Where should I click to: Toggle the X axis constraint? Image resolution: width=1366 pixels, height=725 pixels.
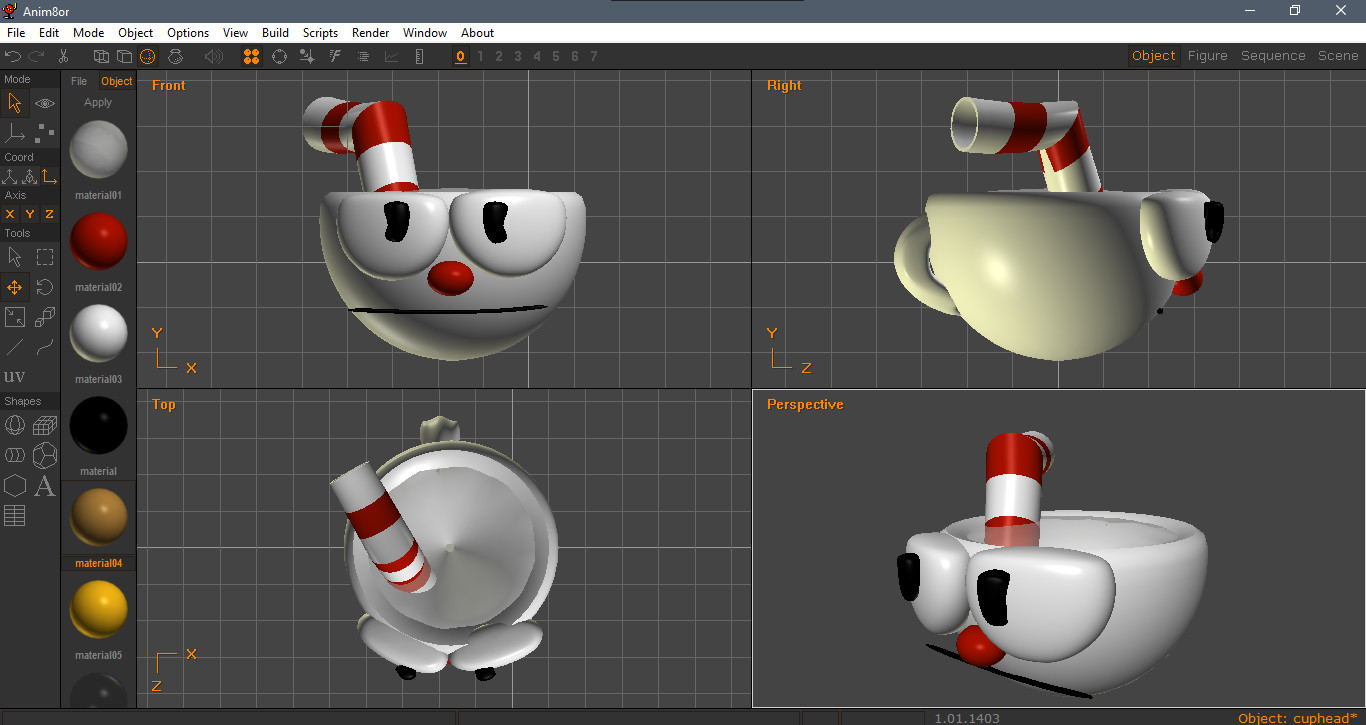[x=9, y=214]
